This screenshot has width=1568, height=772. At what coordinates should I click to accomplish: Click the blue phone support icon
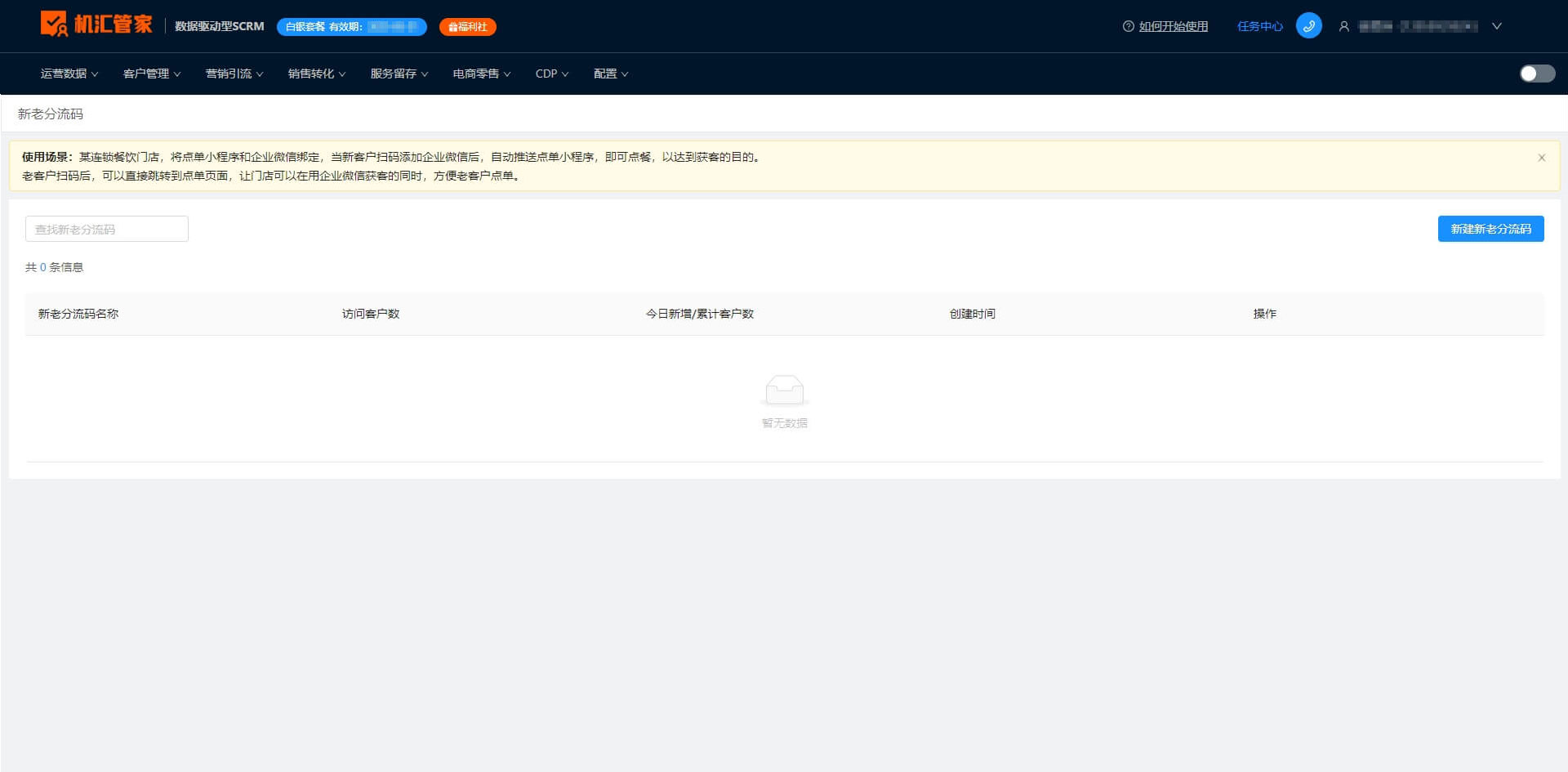pos(1308,26)
